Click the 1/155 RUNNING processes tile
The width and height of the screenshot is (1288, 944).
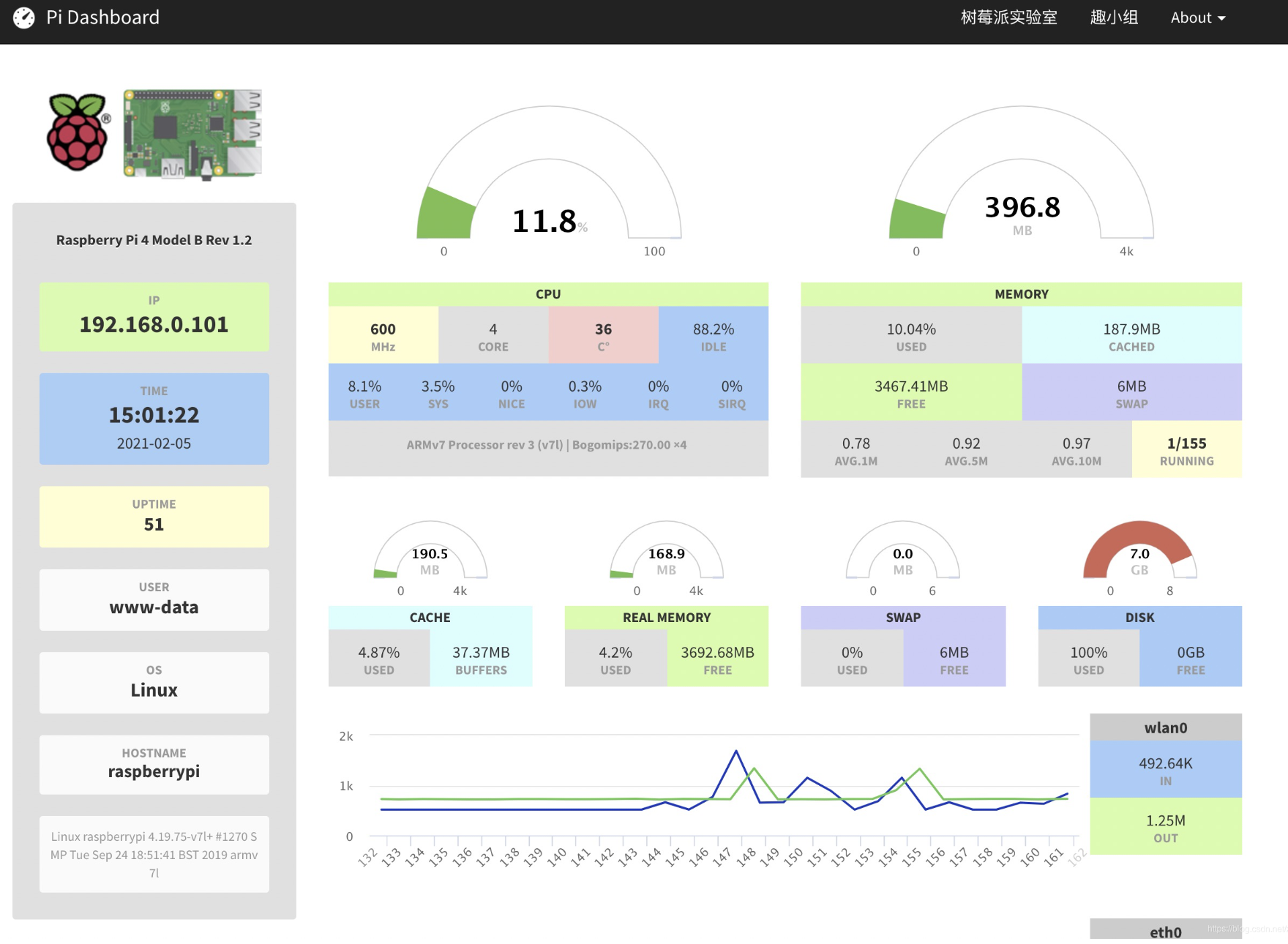point(1186,450)
